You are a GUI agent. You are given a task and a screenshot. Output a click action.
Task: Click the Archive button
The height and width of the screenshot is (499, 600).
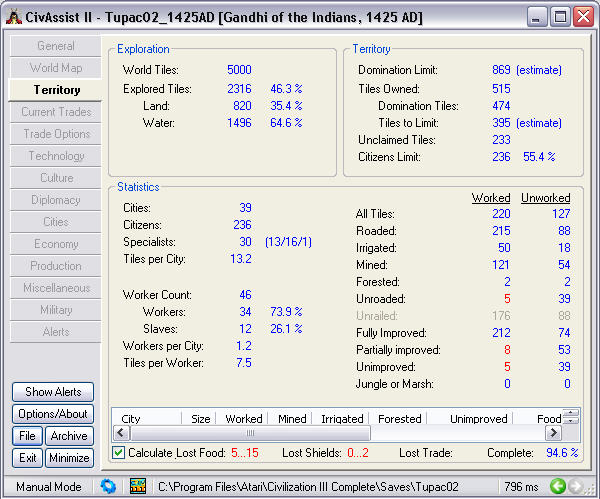click(x=69, y=436)
